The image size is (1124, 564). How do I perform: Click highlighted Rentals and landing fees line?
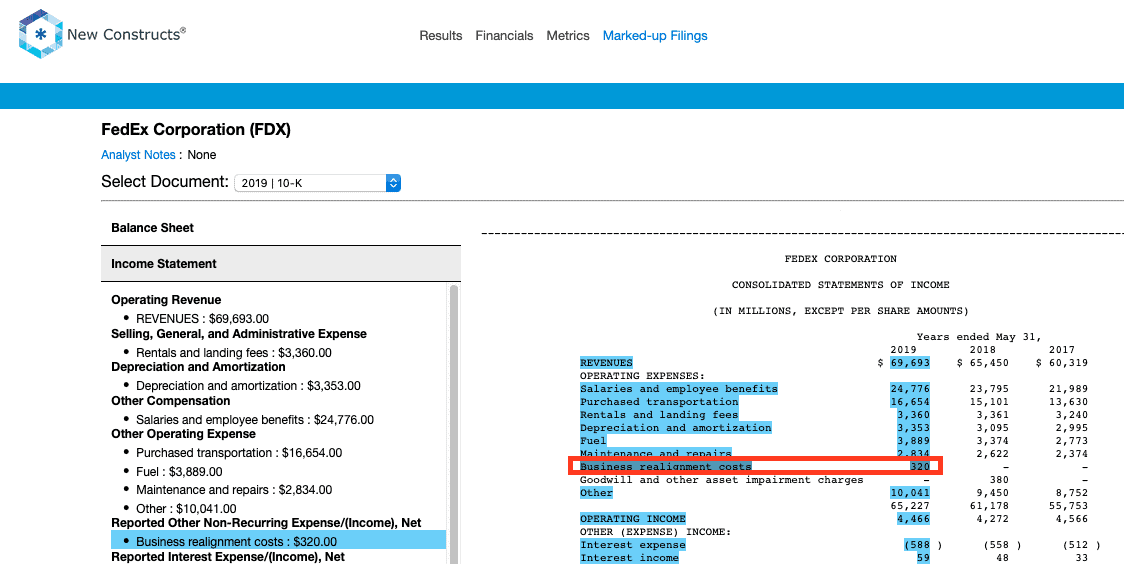click(x=659, y=415)
